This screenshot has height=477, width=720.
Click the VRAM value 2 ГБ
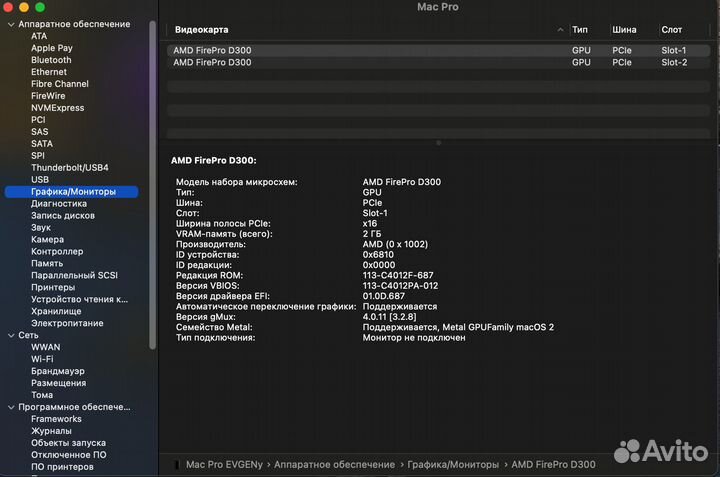371,234
